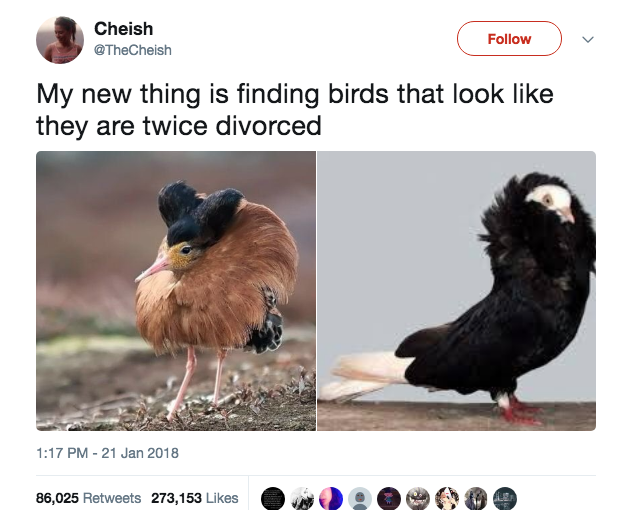
Task: Visit the @TheCheish handle link
Action: coord(133,50)
